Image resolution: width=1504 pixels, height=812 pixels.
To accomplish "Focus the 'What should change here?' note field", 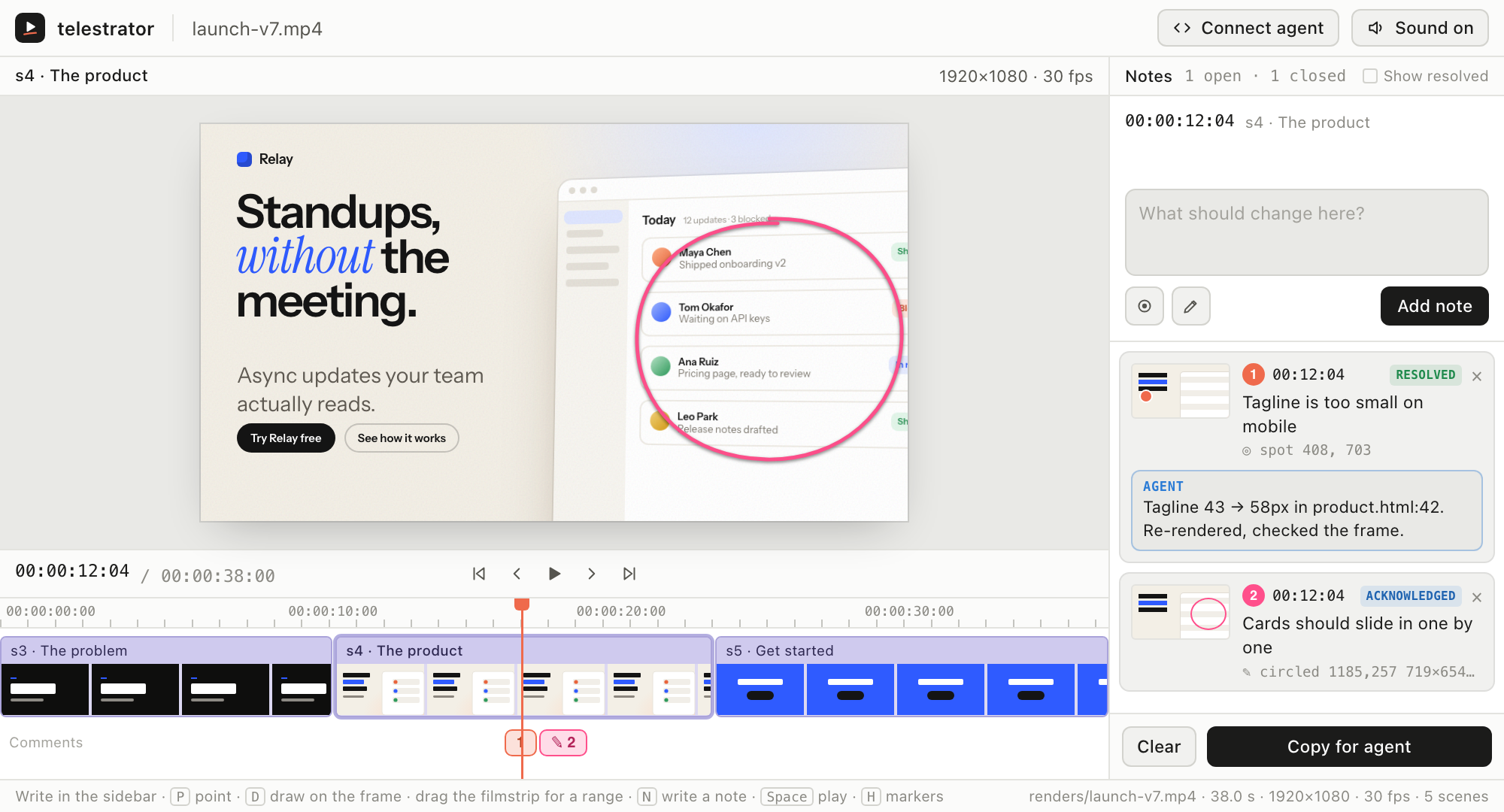I will pyautogui.click(x=1306, y=232).
